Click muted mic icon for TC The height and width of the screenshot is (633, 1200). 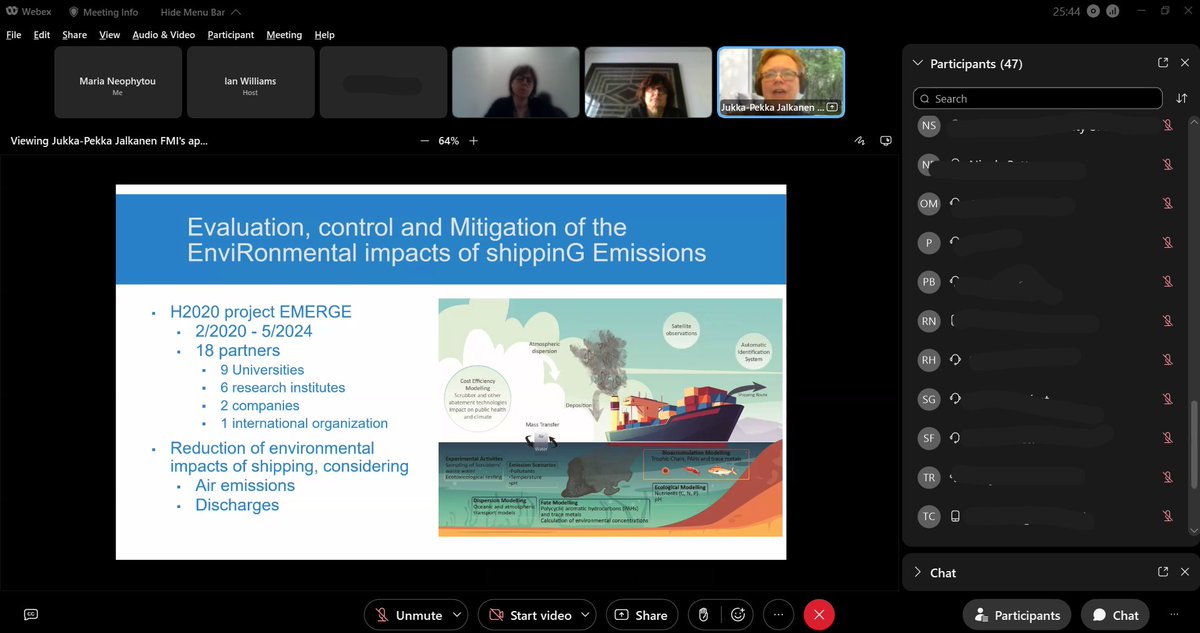(x=1167, y=516)
